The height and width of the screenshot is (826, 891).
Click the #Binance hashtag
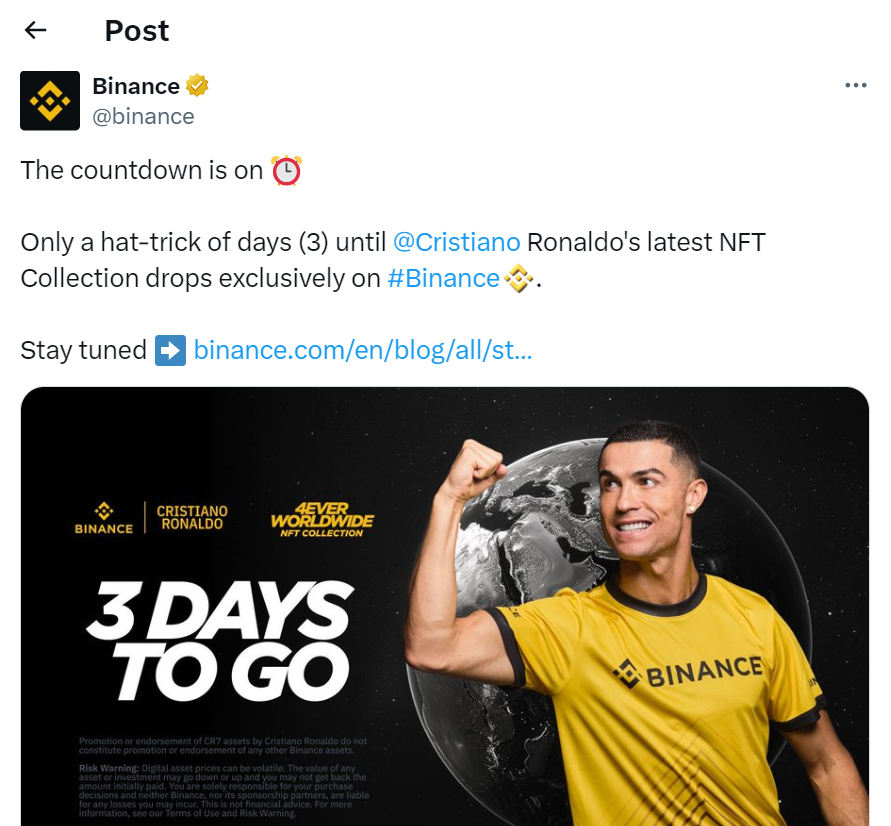pos(444,279)
